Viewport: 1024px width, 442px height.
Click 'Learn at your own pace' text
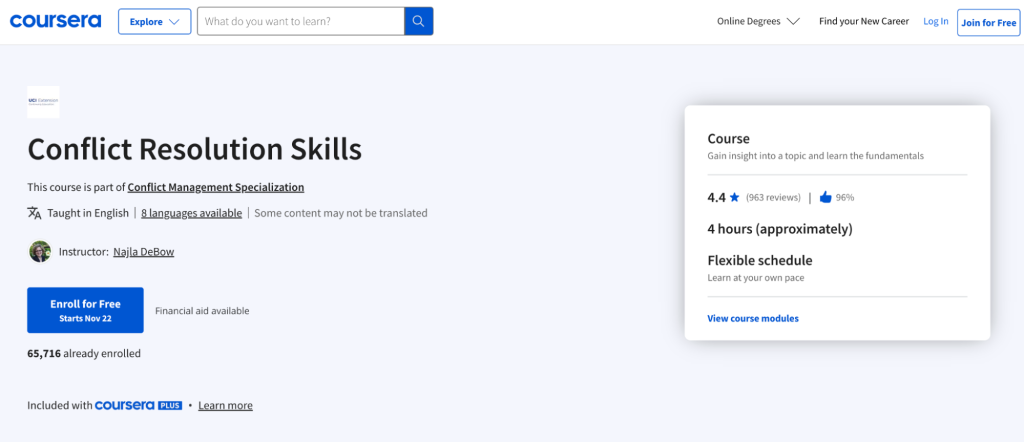(x=756, y=277)
